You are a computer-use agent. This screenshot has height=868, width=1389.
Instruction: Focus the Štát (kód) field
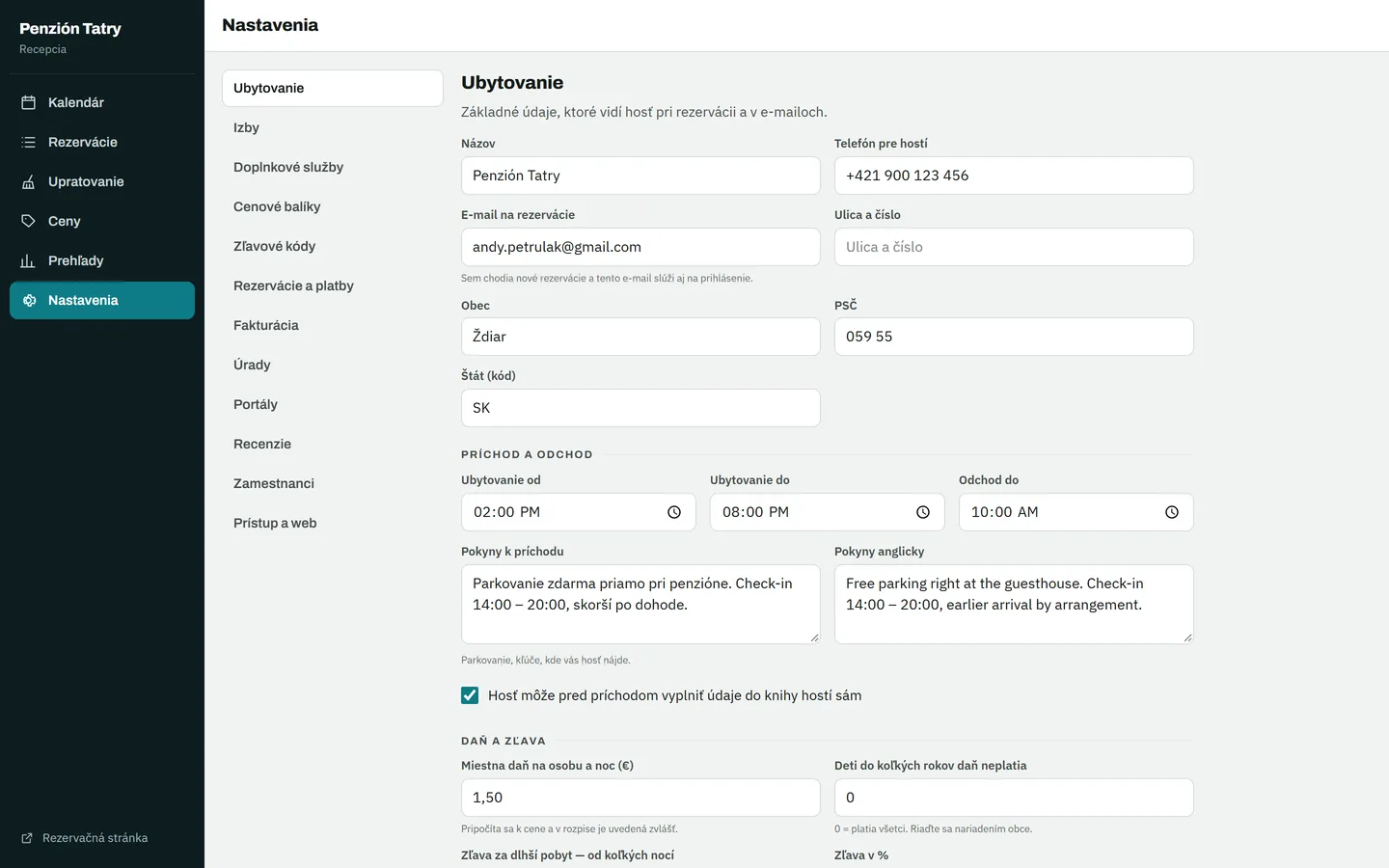point(640,408)
